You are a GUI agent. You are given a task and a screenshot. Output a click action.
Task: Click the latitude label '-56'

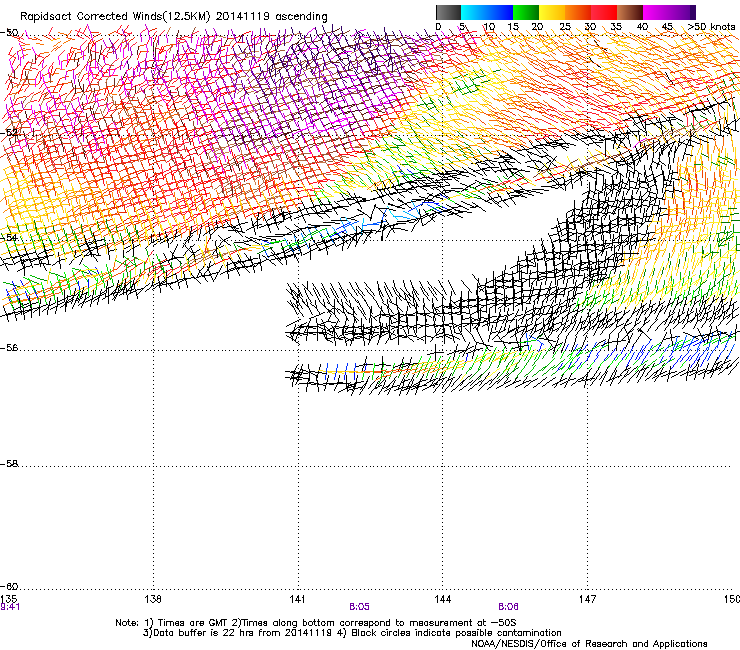[9, 348]
